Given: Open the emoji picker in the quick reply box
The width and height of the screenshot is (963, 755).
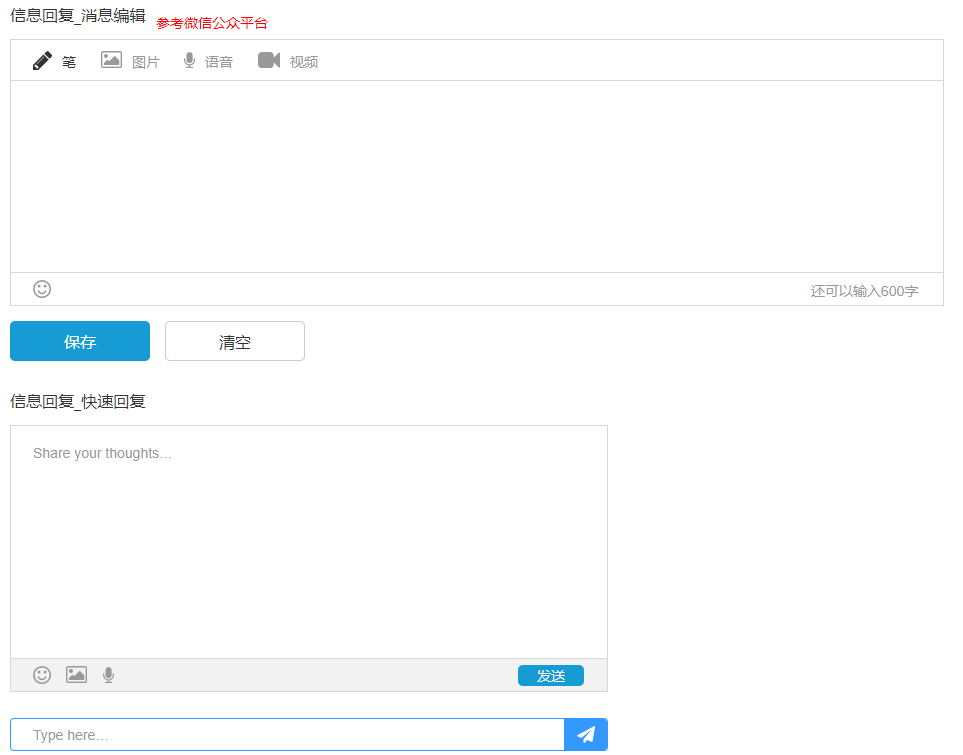Looking at the screenshot, I should 42,675.
